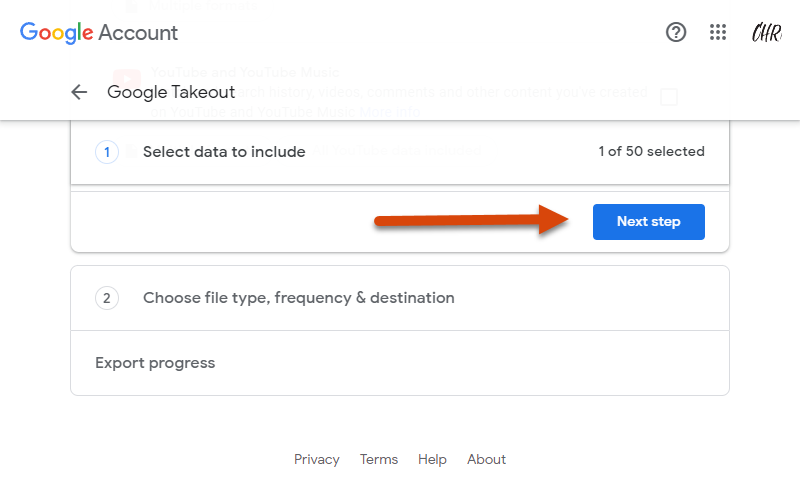
Task: Click the faded All YouTube data included button
Action: [x=396, y=151]
